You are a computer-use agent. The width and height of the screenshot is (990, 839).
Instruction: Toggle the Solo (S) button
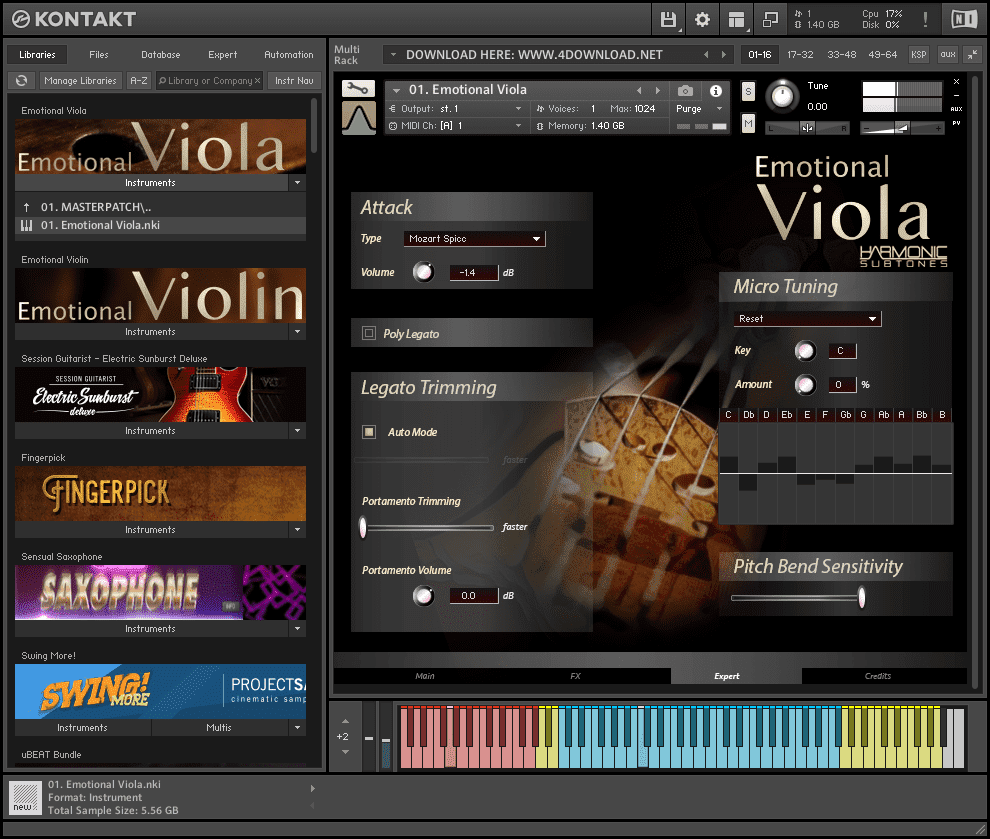pos(748,92)
